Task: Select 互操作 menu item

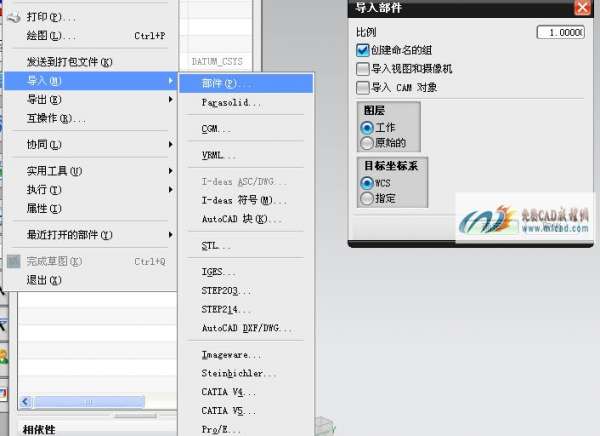Action: click(90, 118)
